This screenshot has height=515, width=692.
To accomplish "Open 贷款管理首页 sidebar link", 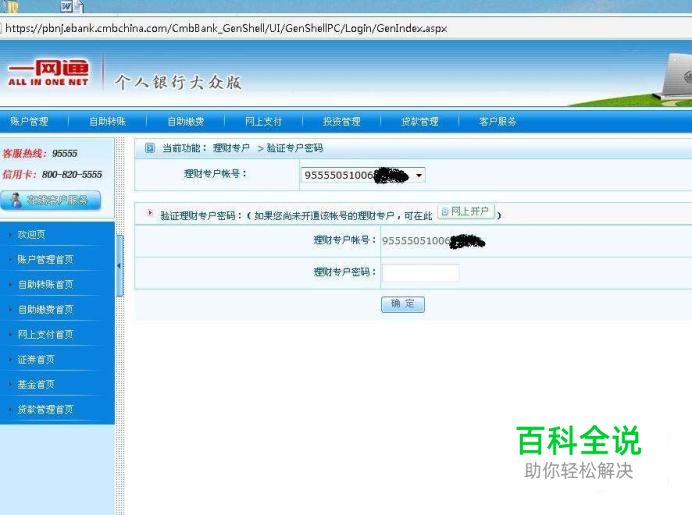I will 45,410.
